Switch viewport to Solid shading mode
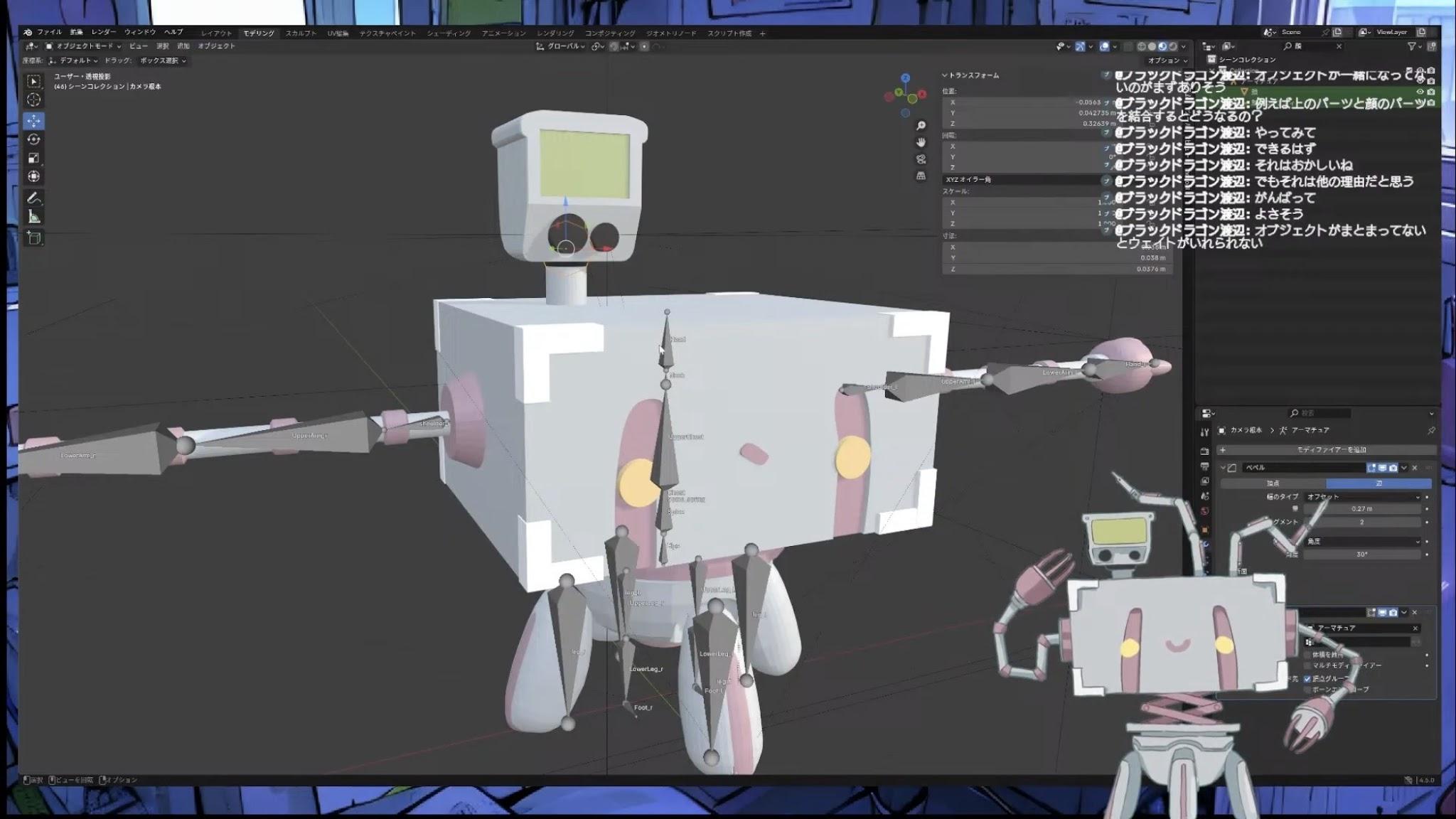 point(1152,46)
